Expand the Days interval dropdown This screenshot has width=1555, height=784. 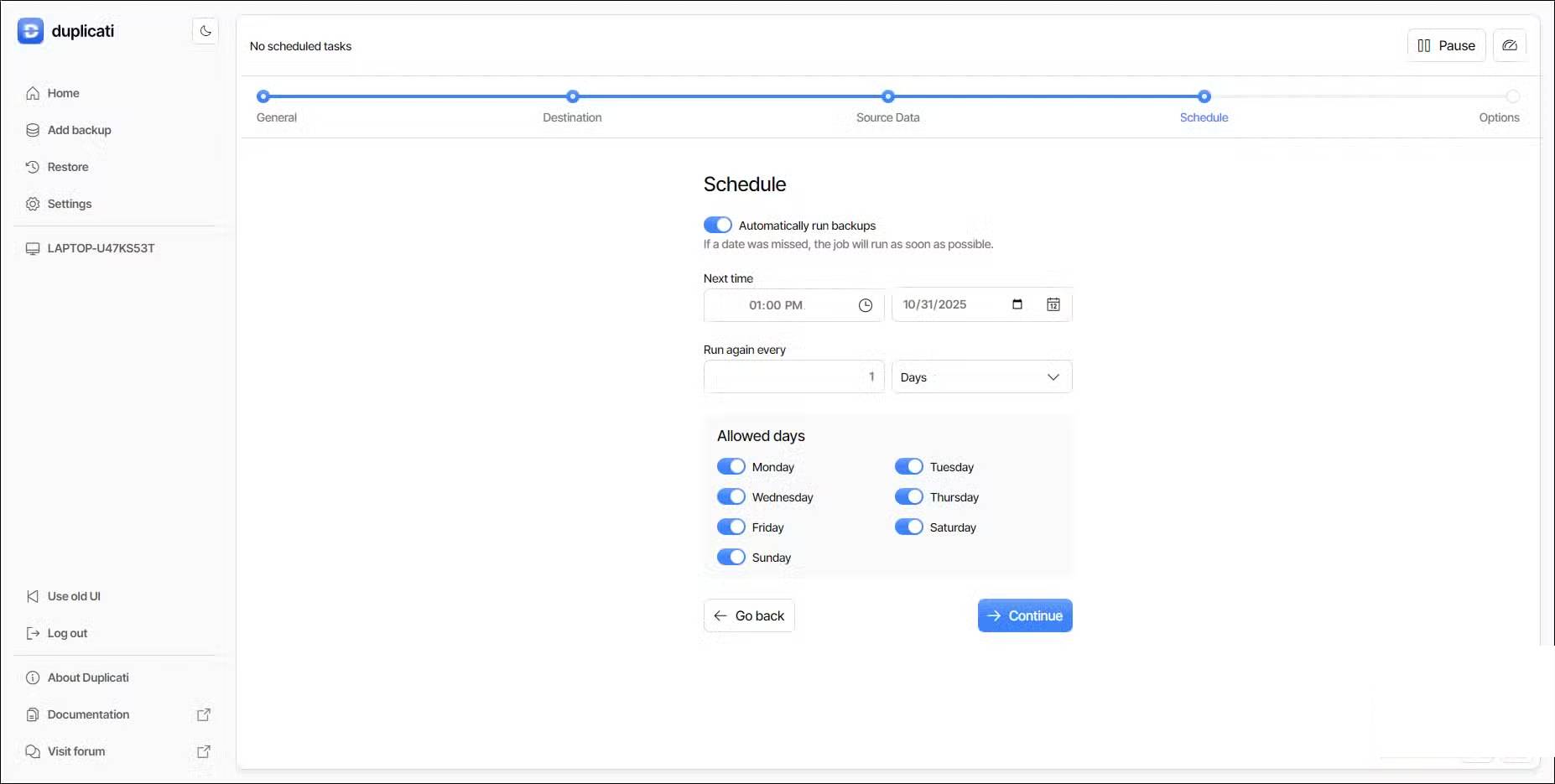pos(981,376)
